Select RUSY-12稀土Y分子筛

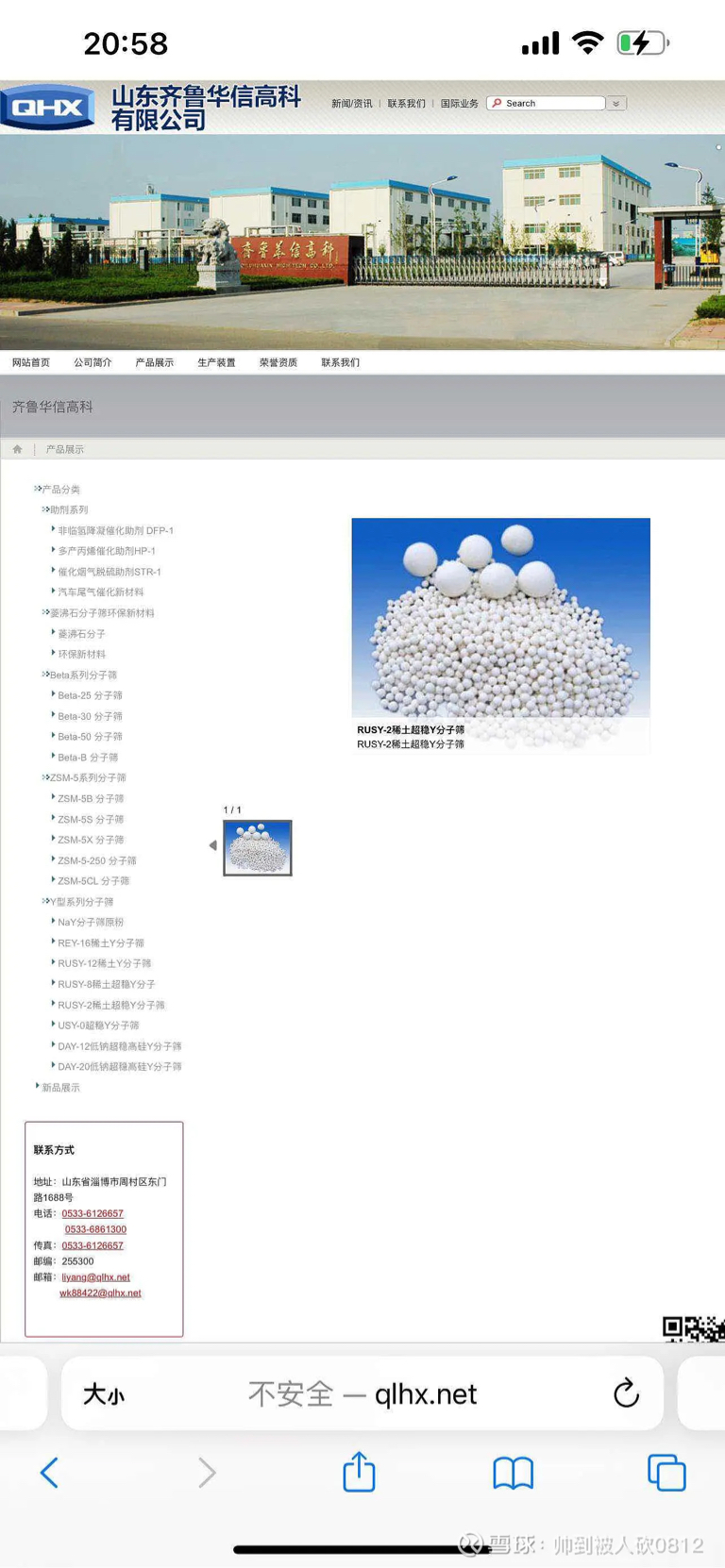coord(104,963)
